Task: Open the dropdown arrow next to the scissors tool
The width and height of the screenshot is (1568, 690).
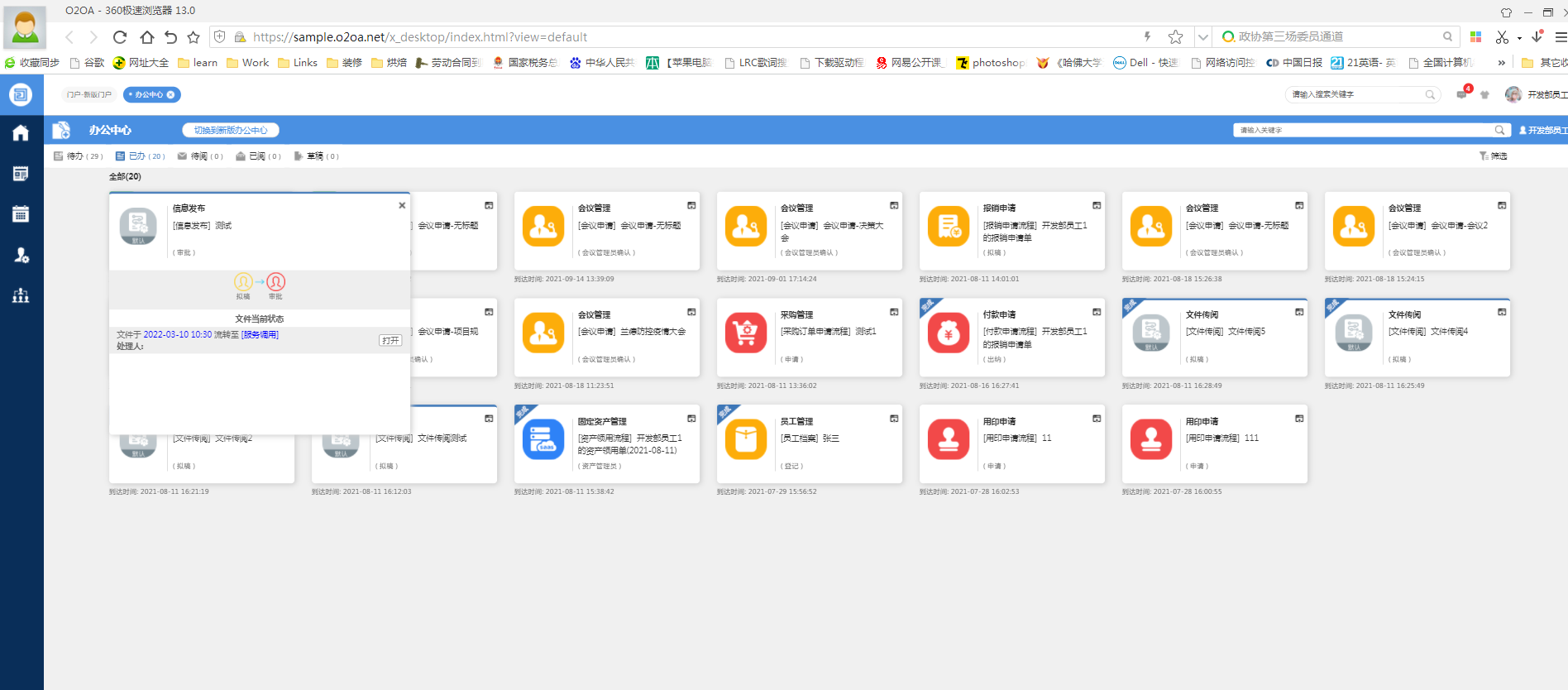Action: point(1519,38)
